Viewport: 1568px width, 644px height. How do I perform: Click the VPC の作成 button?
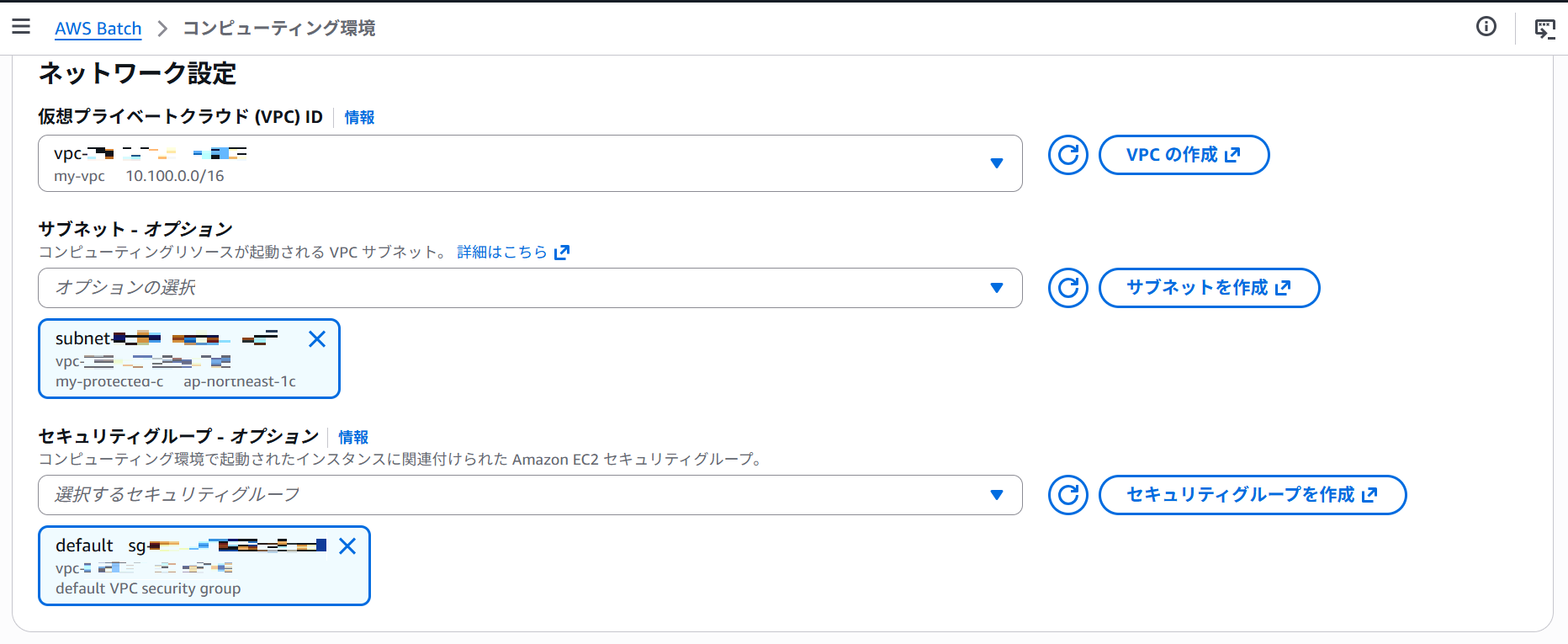click(1184, 155)
